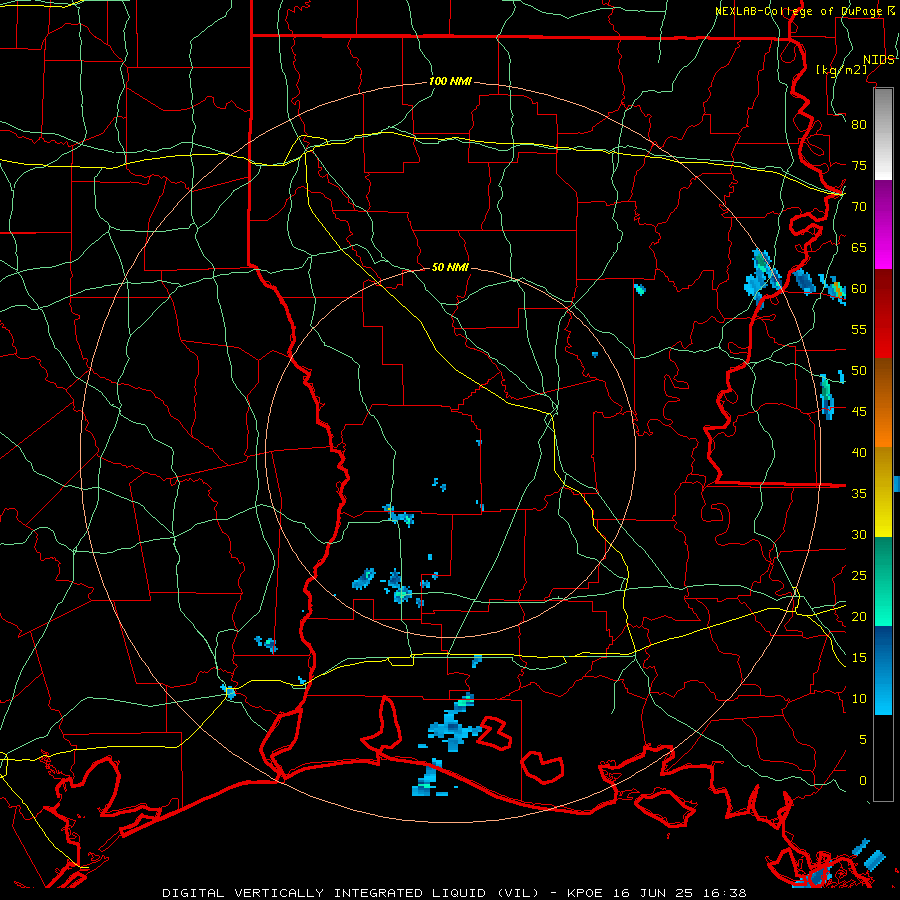Click the 30 value on the VIL scale
The image size is (900, 900).
(x=859, y=534)
